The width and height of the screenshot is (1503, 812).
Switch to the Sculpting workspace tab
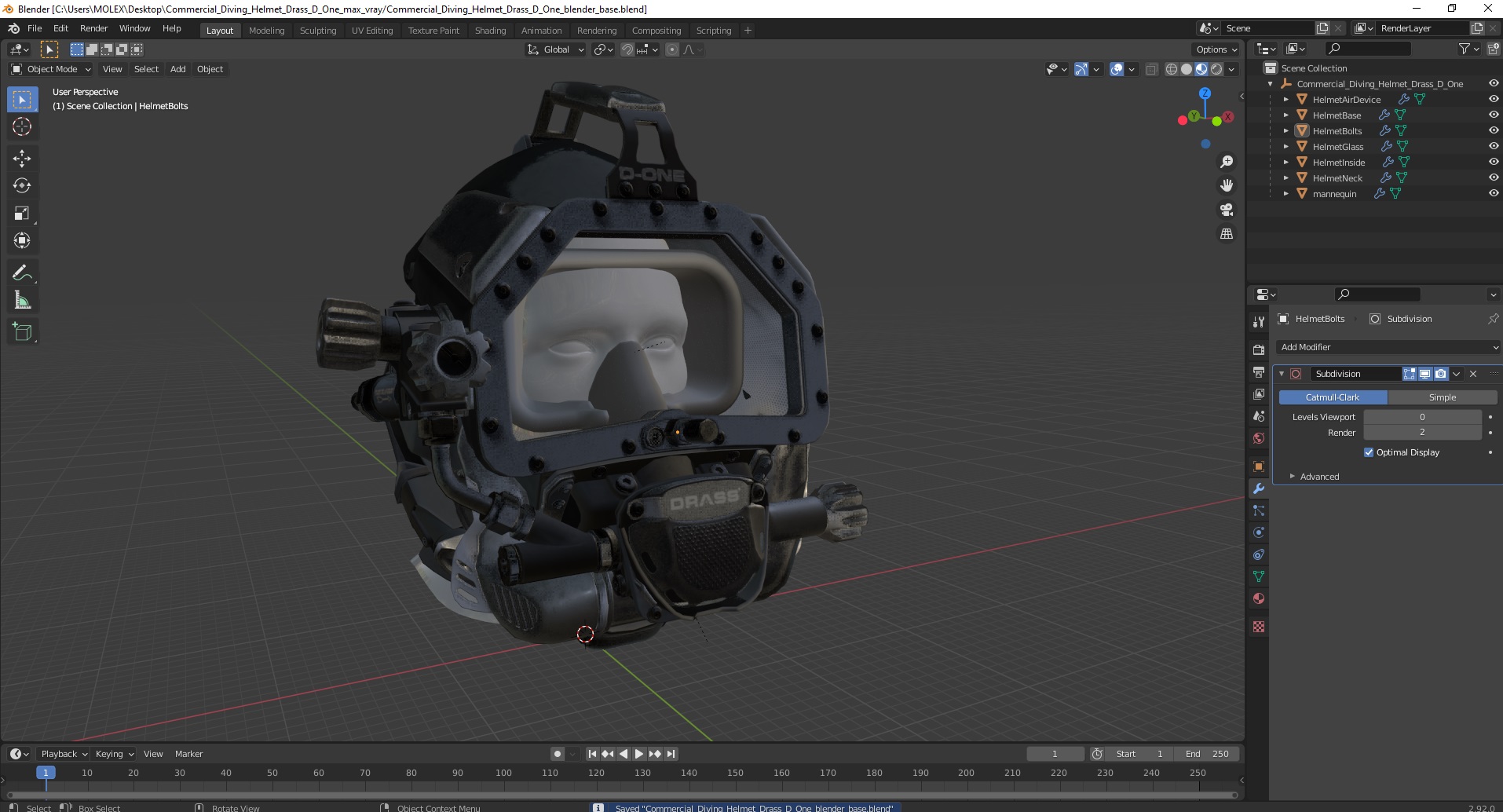(x=318, y=31)
